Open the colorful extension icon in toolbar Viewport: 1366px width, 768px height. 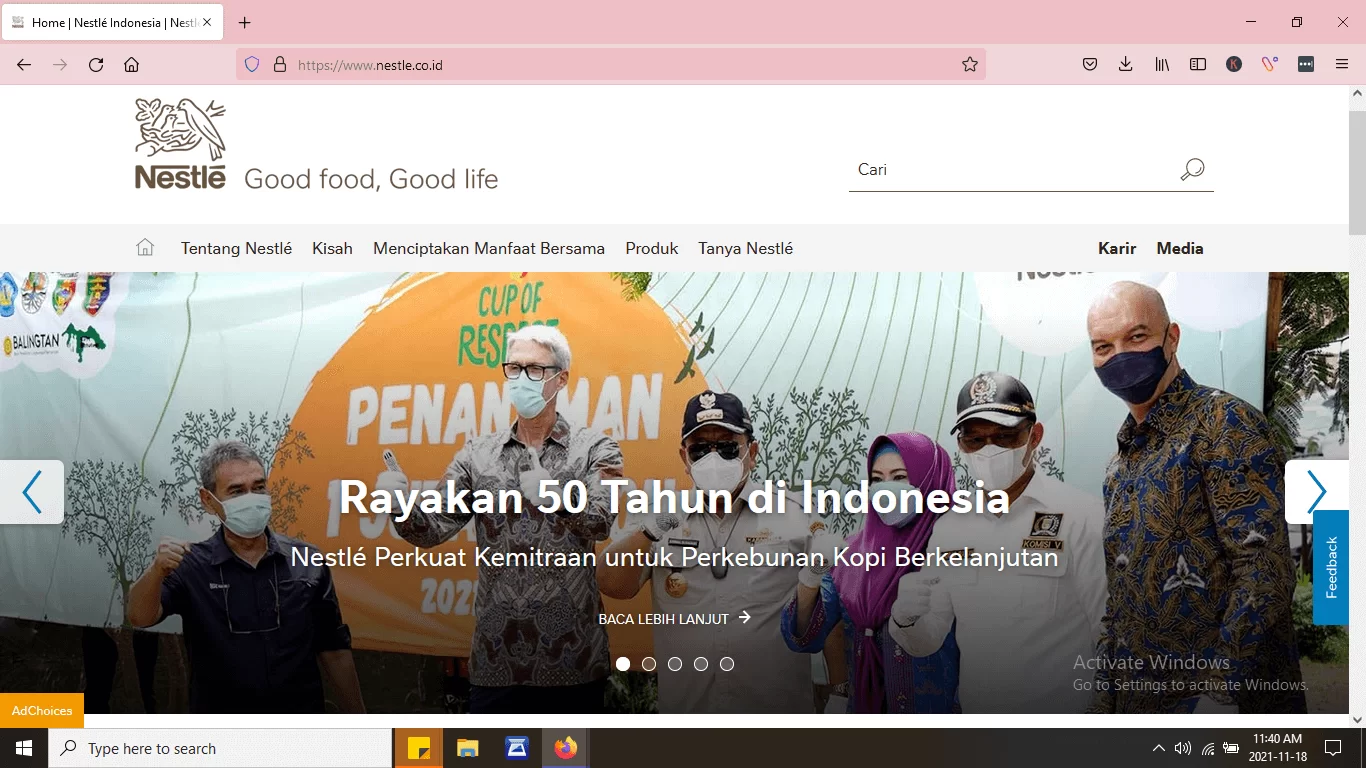click(x=1270, y=64)
